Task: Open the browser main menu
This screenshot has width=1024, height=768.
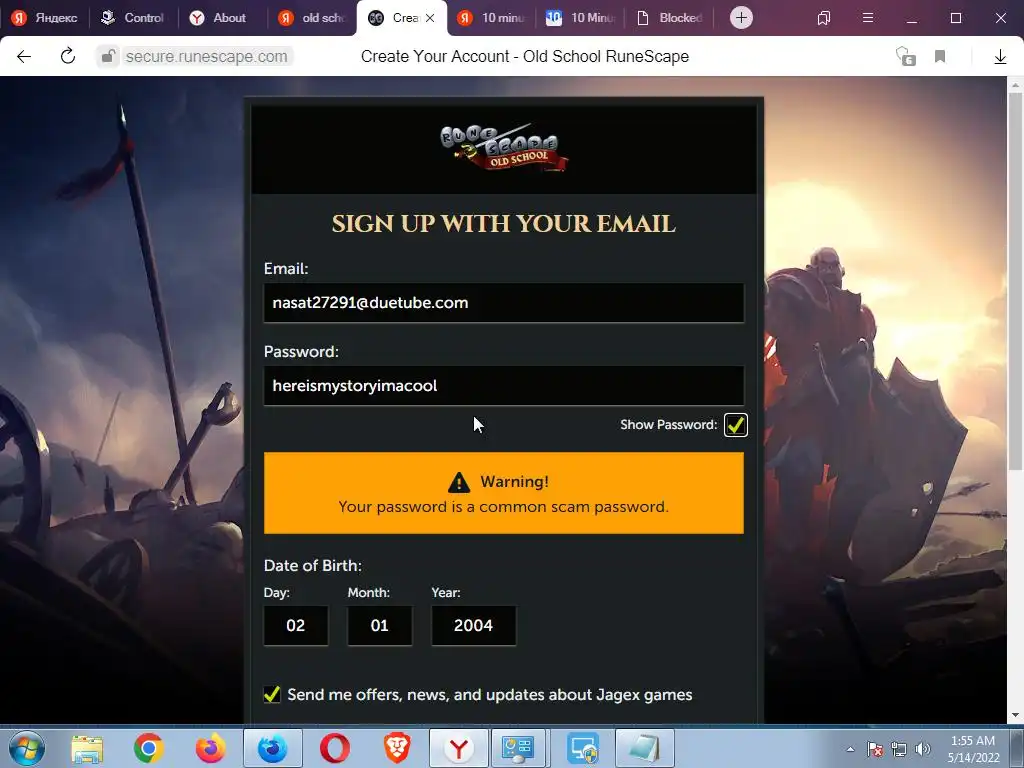Action: 867,18
